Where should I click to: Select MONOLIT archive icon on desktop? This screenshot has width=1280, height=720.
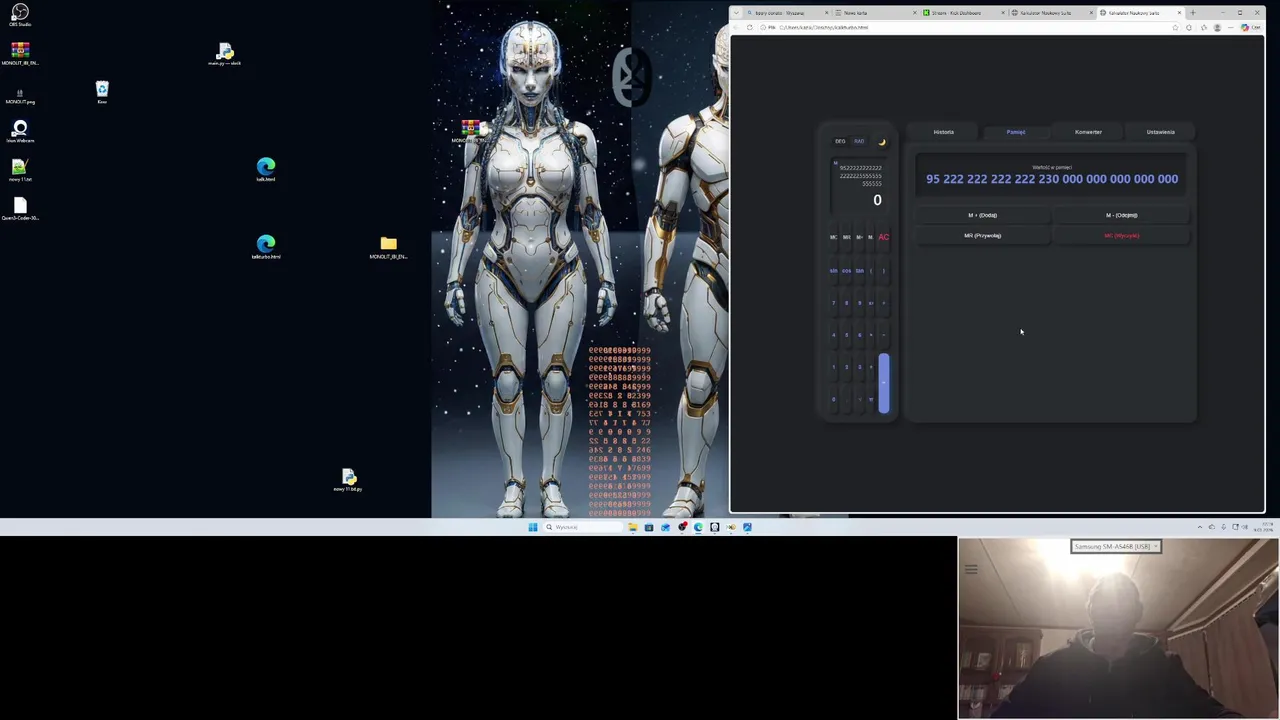tap(20, 53)
